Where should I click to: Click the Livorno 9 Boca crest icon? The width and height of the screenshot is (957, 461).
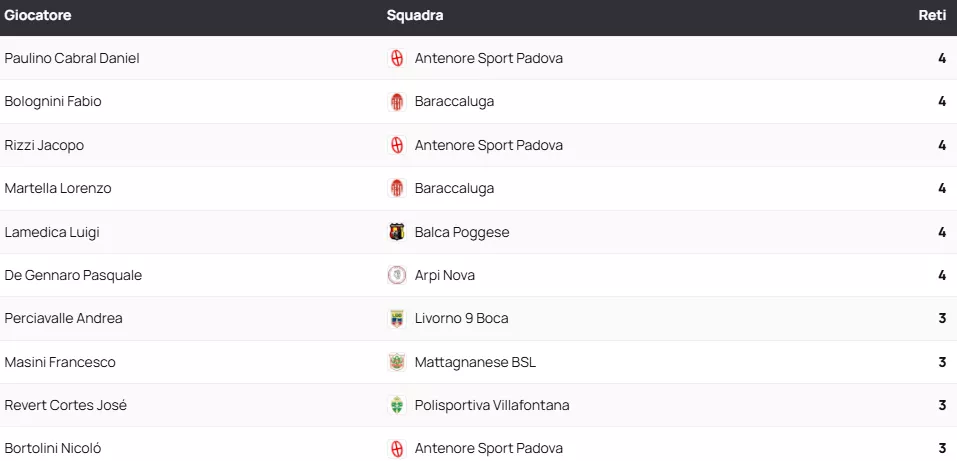tap(397, 319)
